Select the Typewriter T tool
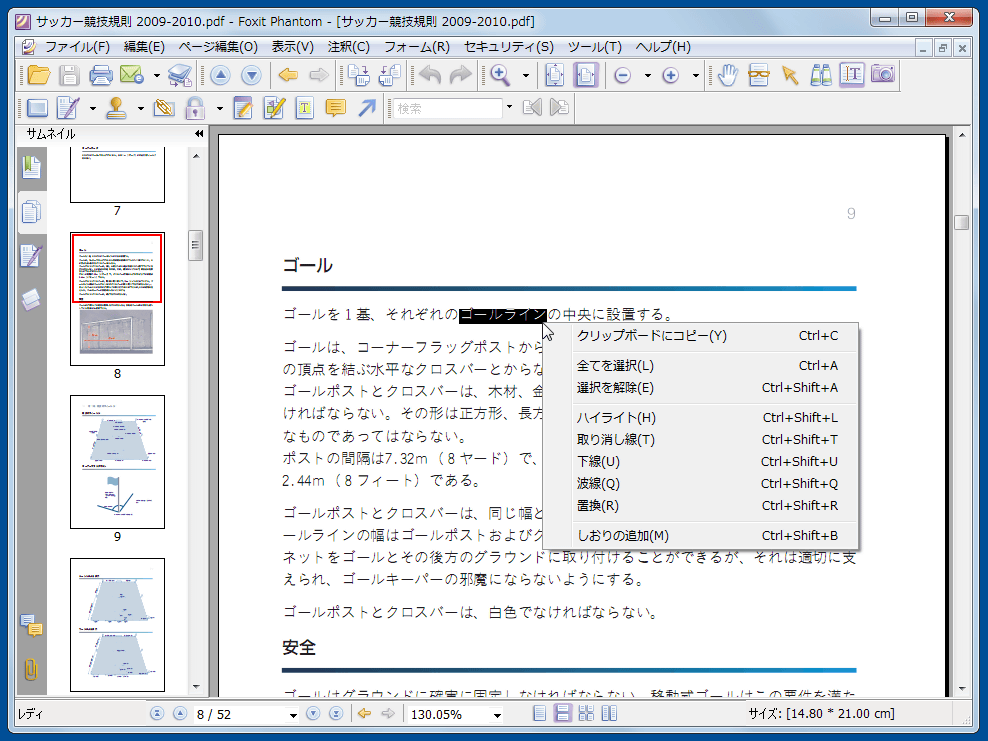Image resolution: width=988 pixels, height=741 pixels. [x=305, y=108]
